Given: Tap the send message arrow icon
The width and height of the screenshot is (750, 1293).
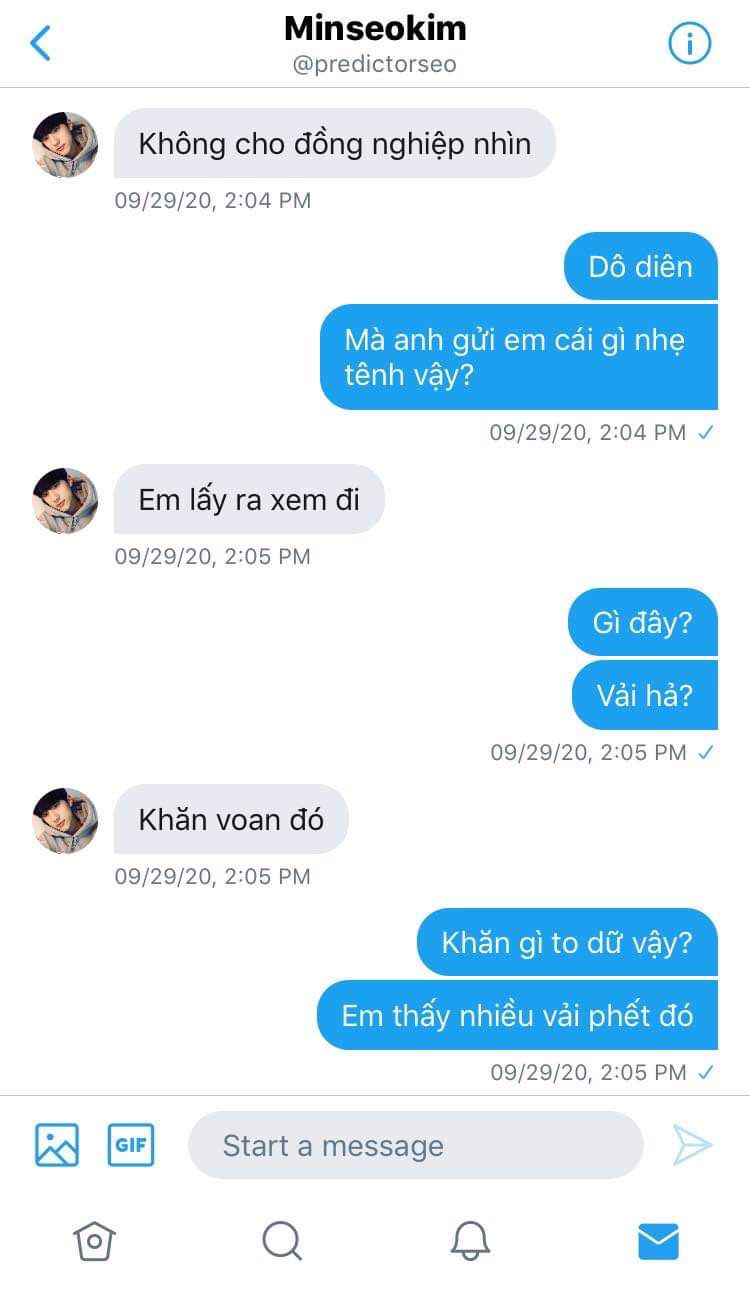Looking at the screenshot, I should [692, 1145].
